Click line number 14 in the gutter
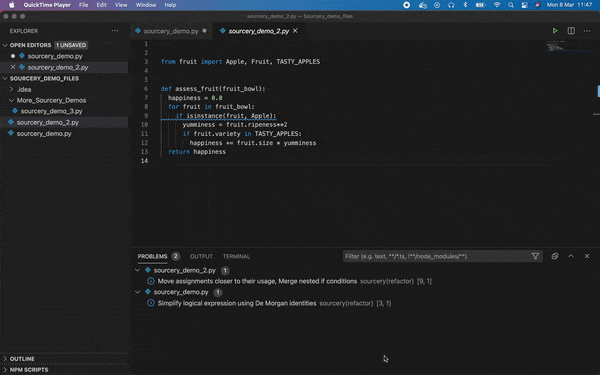The width and height of the screenshot is (600, 375). tap(144, 161)
